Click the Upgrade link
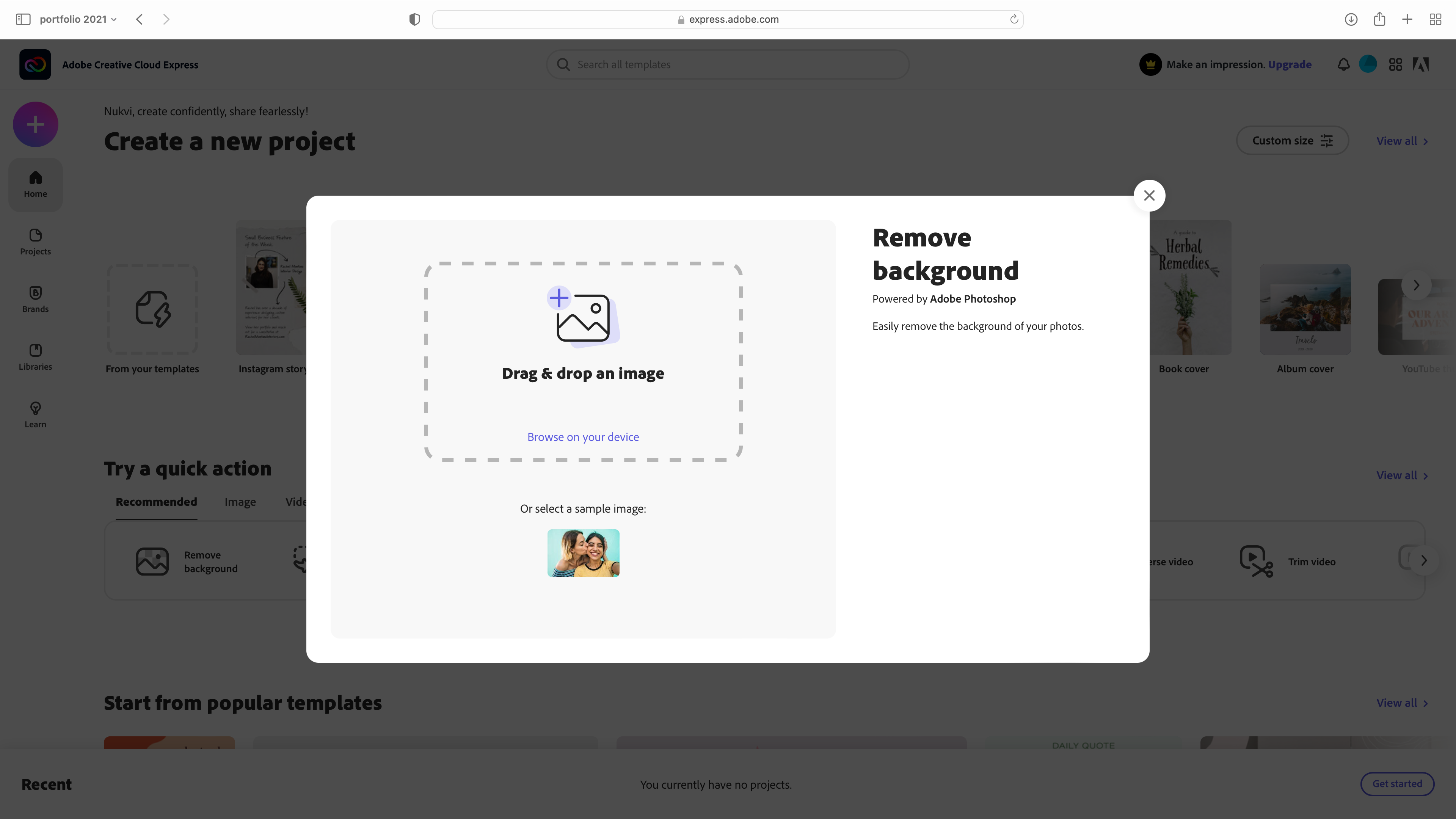The image size is (1456, 819). (1289, 64)
